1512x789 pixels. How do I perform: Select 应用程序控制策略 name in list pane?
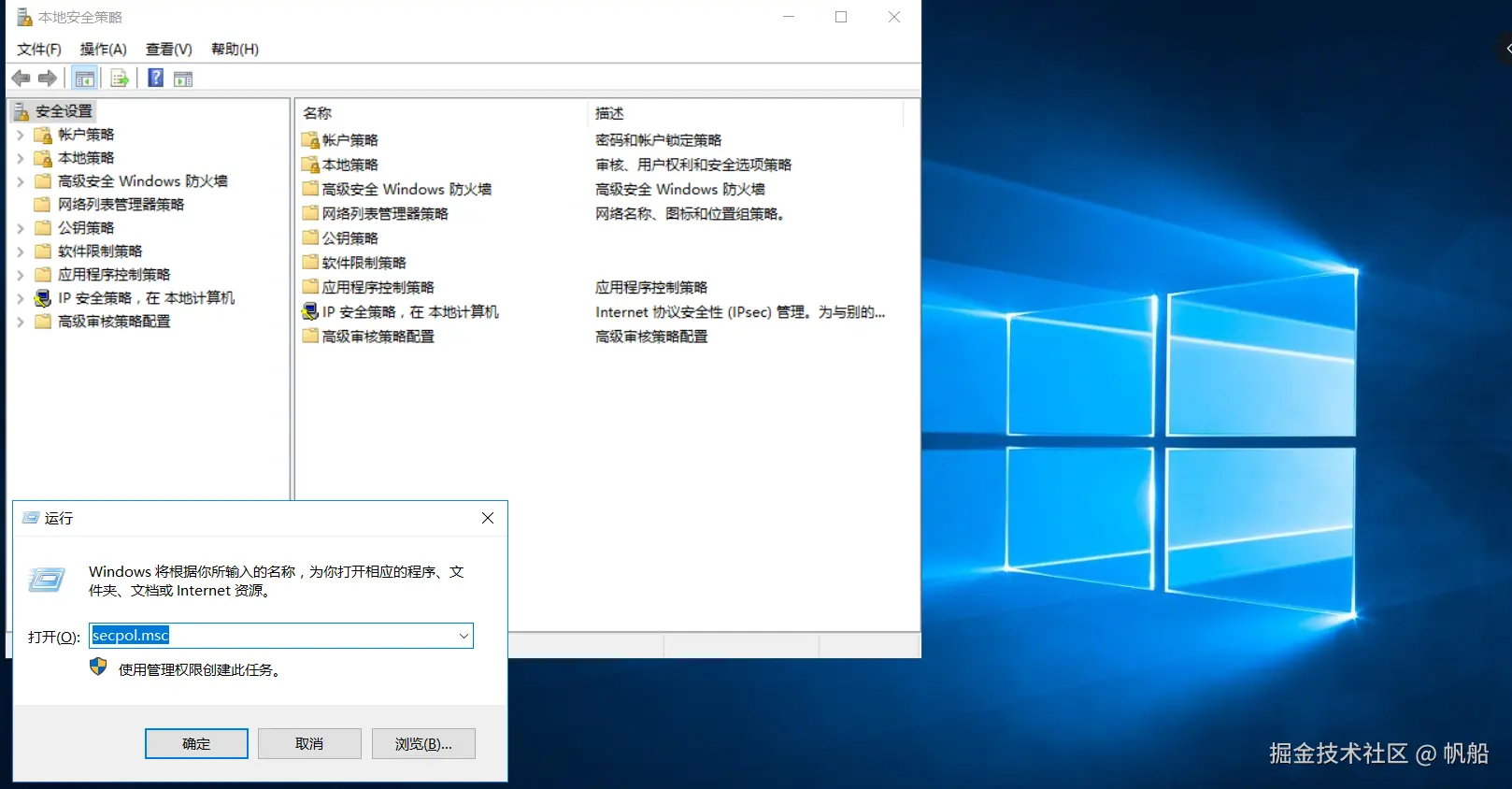378,287
